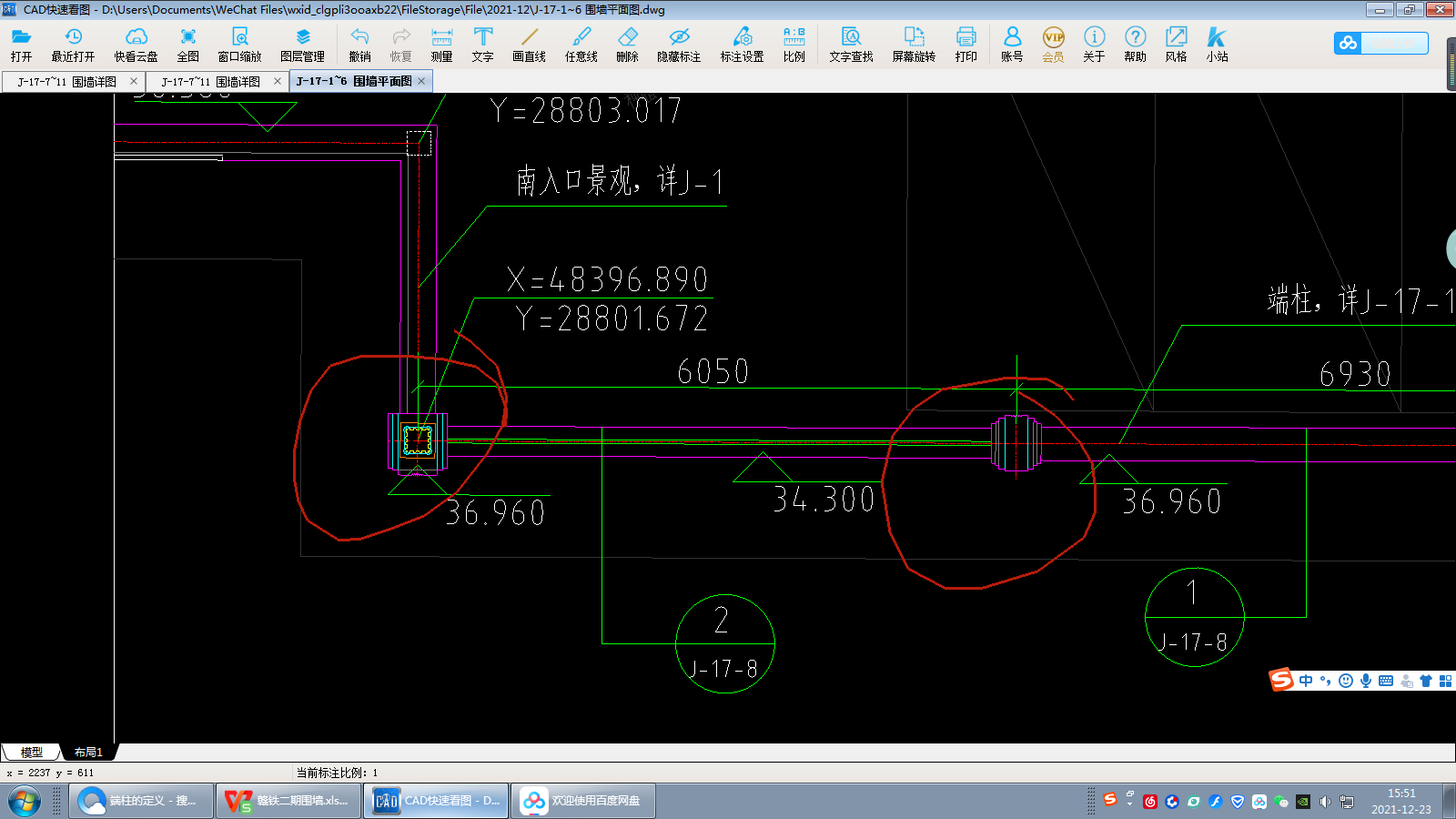
Task: Open Sogou toolbox grid icon
Action: pos(1446,681)
